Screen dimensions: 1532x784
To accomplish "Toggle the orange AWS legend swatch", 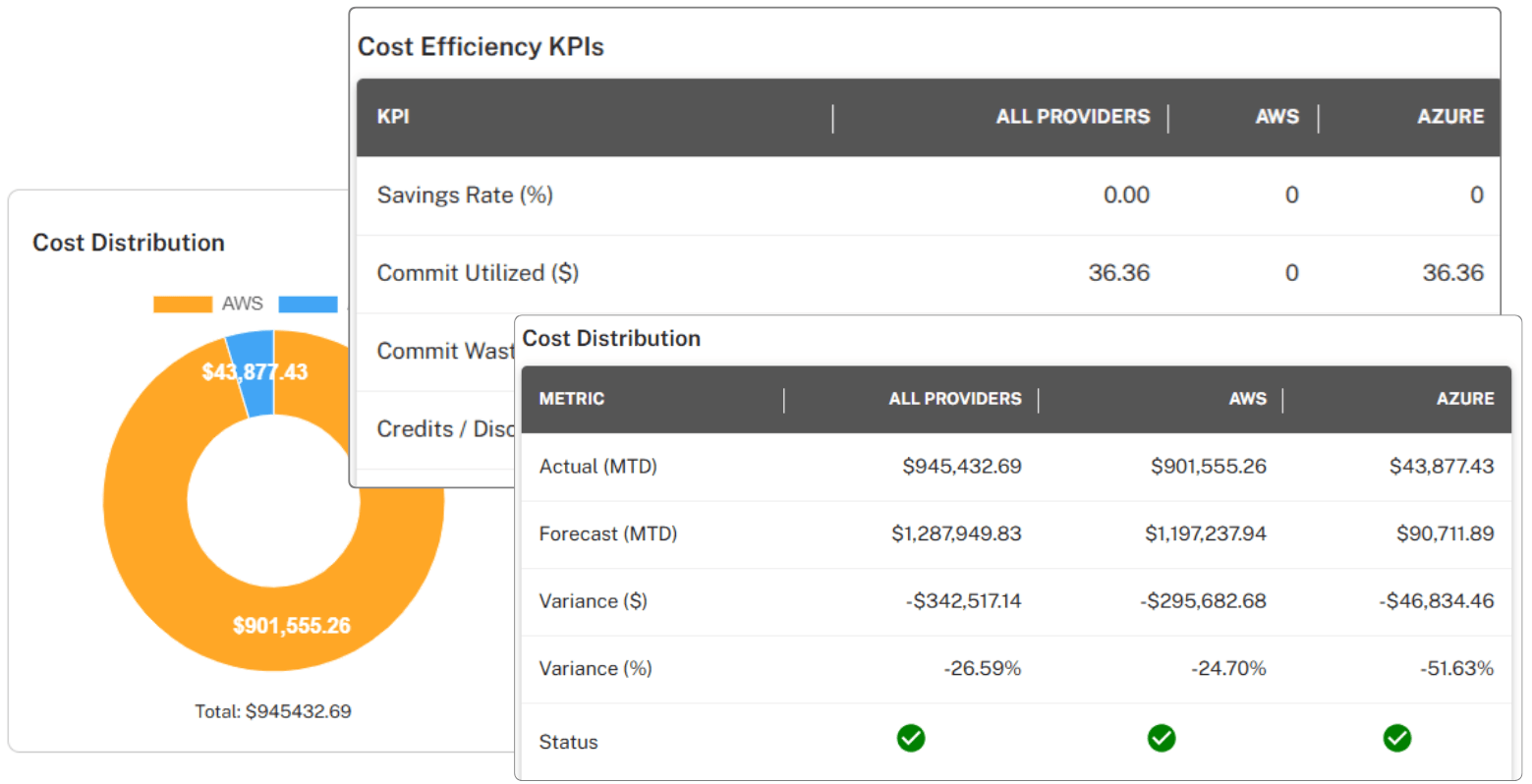I will (183, 305).
